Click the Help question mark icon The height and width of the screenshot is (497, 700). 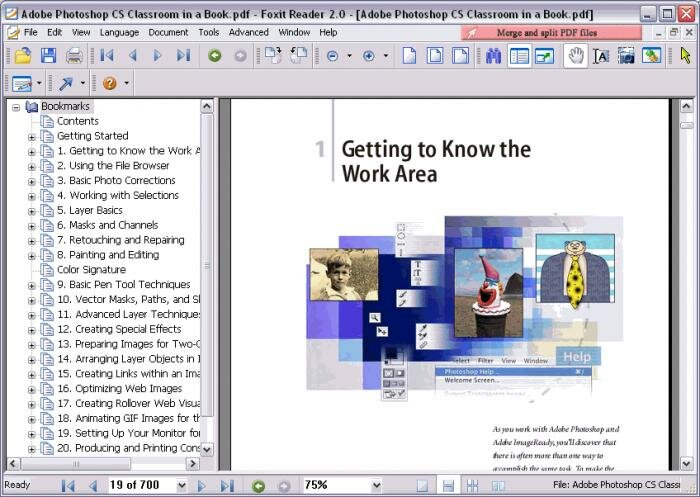[x=109, y=83]
